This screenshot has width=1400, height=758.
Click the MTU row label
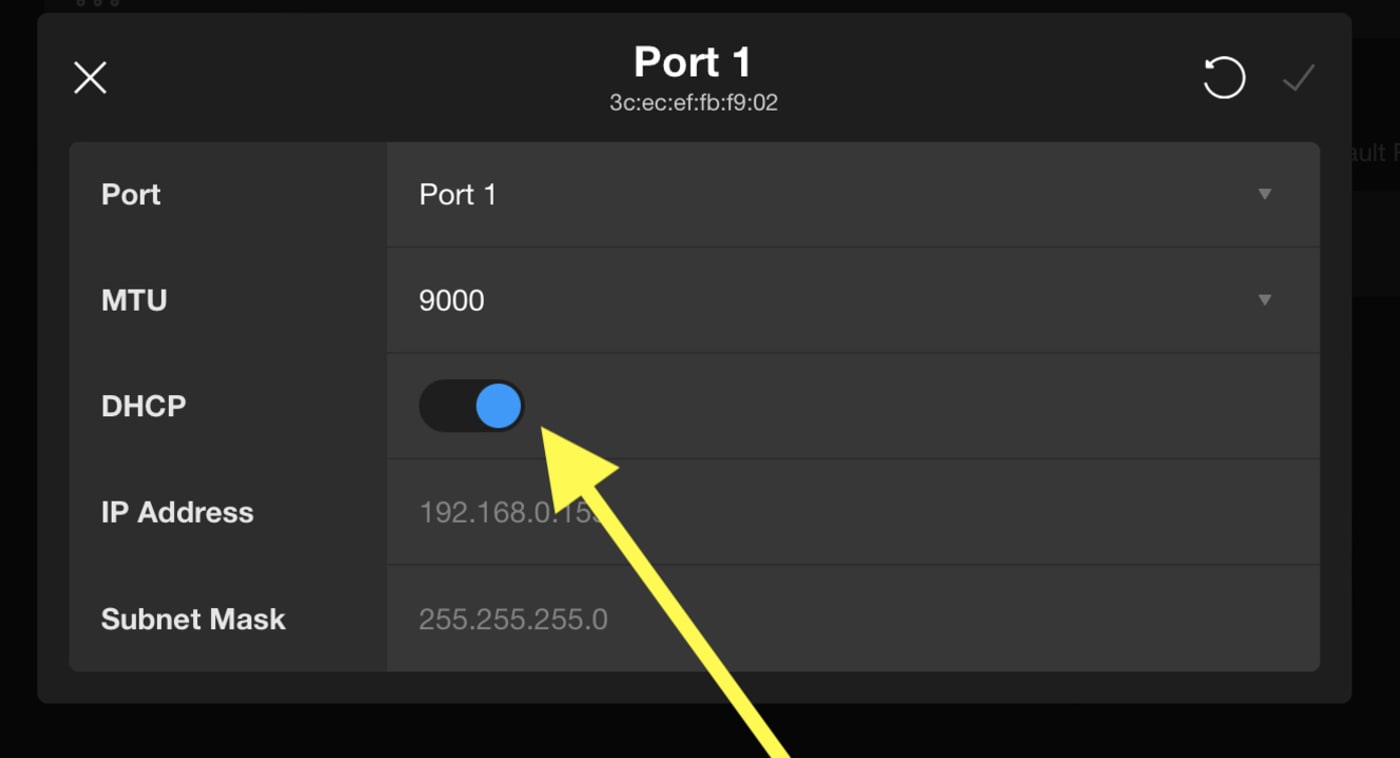(134, 300)
